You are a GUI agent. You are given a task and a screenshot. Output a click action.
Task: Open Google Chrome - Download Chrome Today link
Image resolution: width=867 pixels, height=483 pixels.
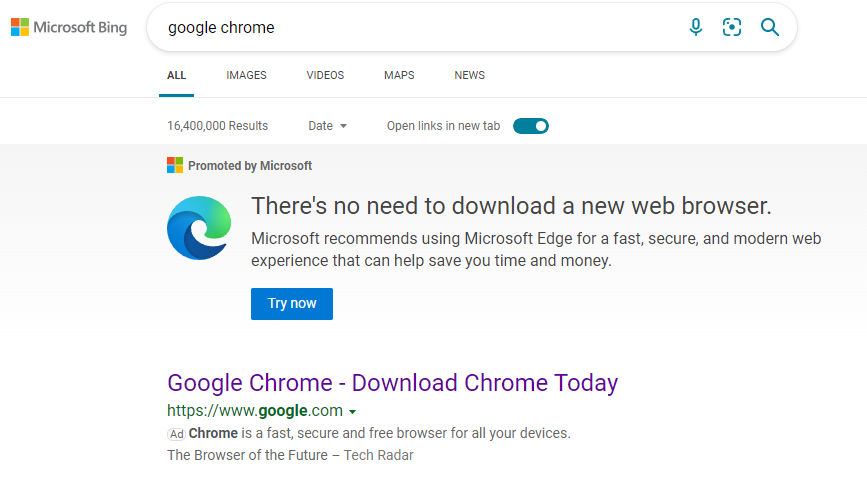[x=393, y=383]
